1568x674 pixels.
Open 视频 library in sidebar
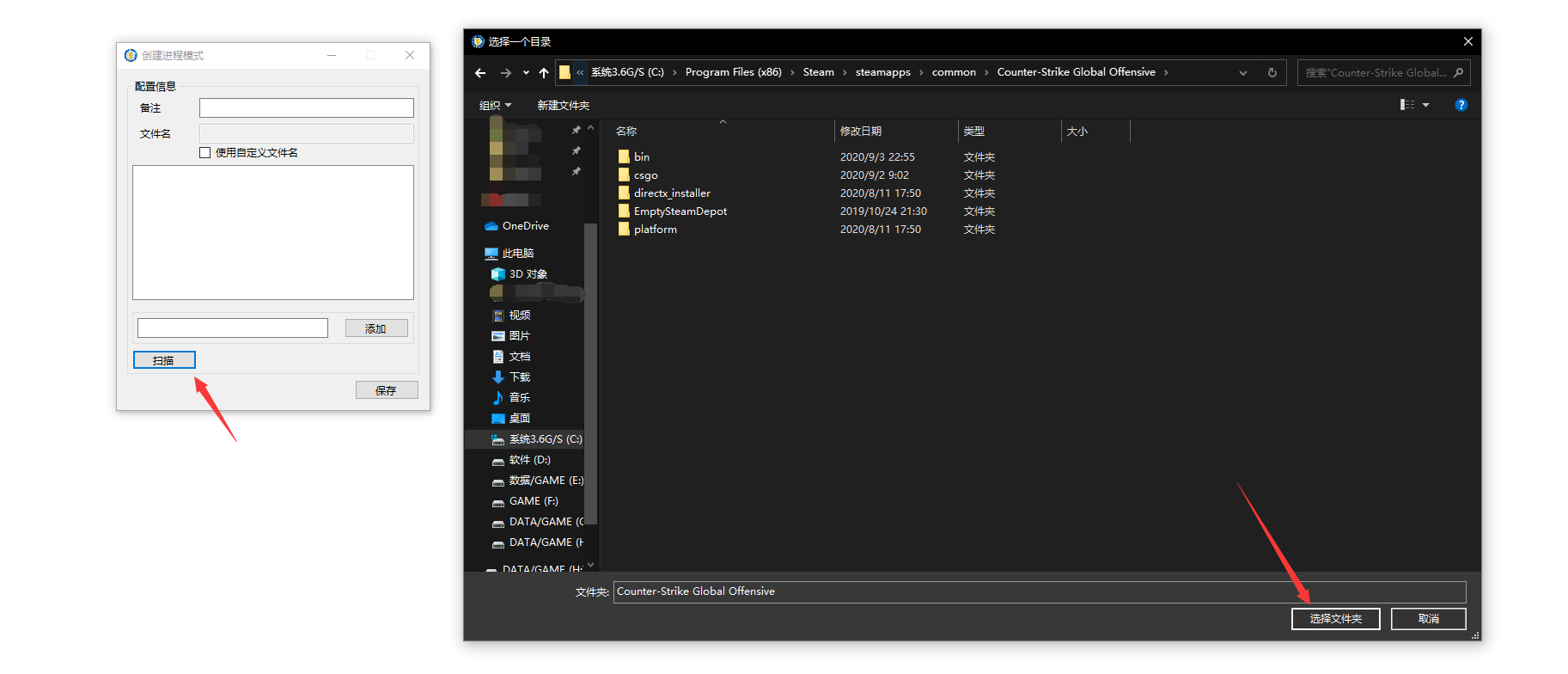coord(519,316)
